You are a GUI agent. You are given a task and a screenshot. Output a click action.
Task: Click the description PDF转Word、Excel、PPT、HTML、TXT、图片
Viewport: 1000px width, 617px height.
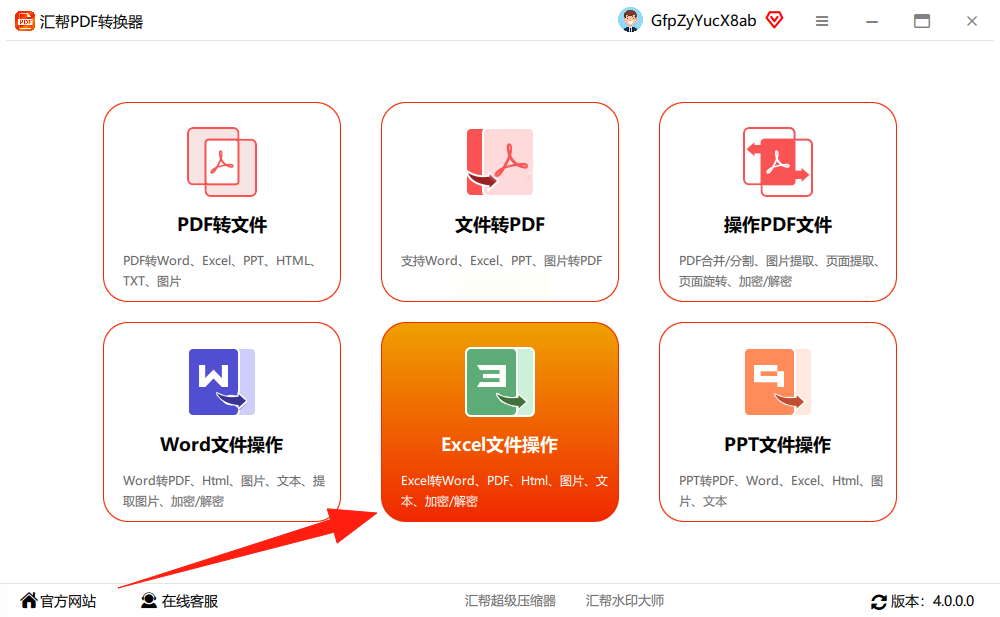tap(221, 271)
